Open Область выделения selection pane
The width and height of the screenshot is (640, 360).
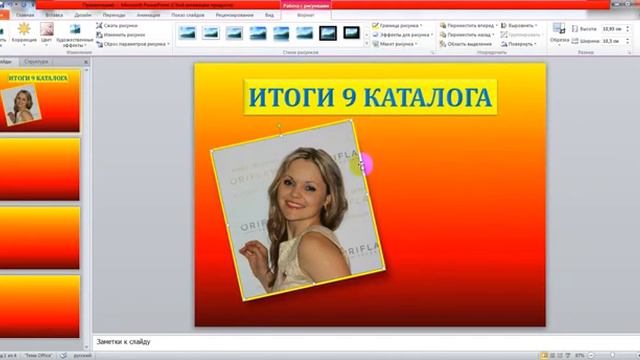click(466, 44)
